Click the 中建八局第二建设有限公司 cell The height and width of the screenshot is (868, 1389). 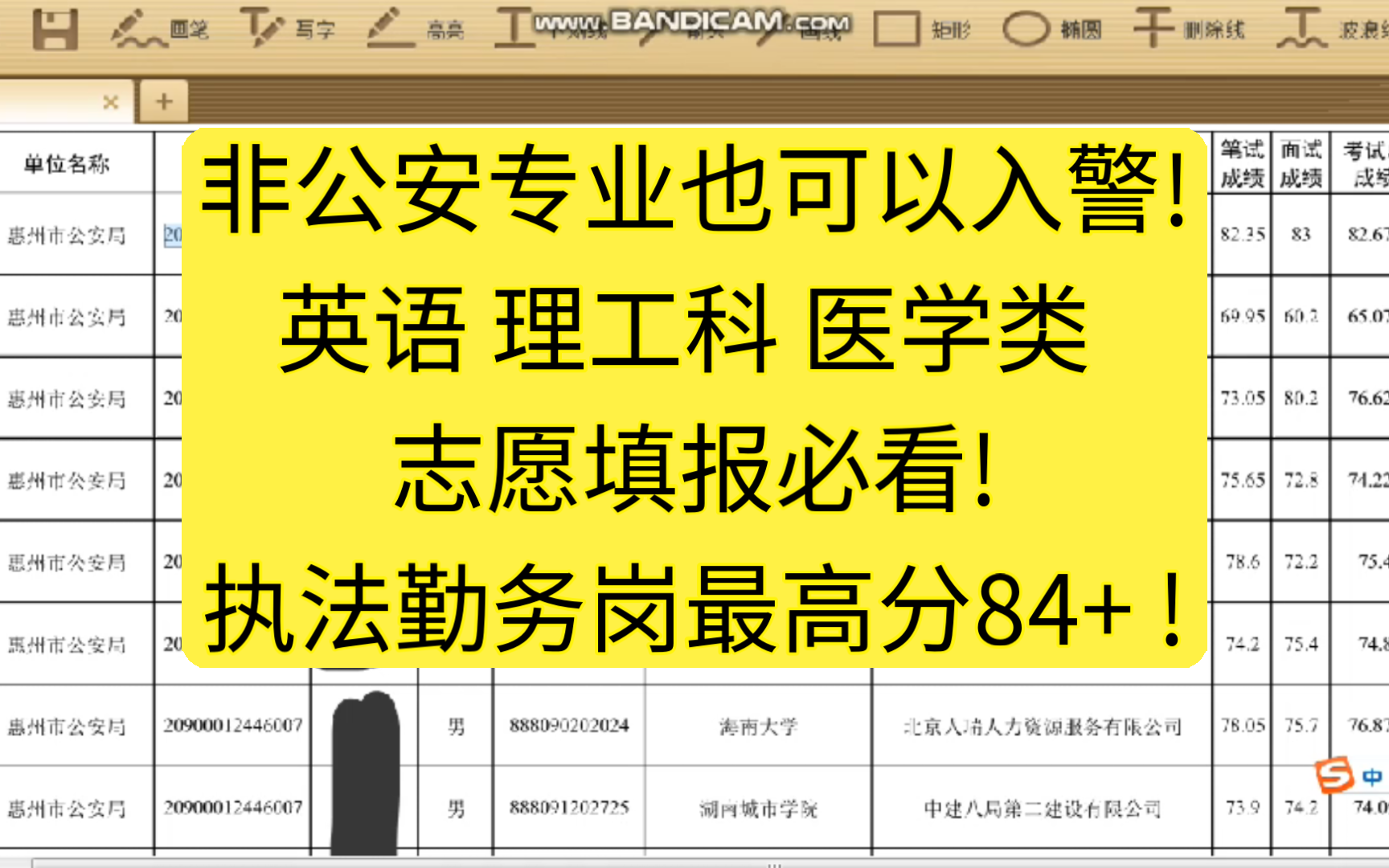point(1042,809)
